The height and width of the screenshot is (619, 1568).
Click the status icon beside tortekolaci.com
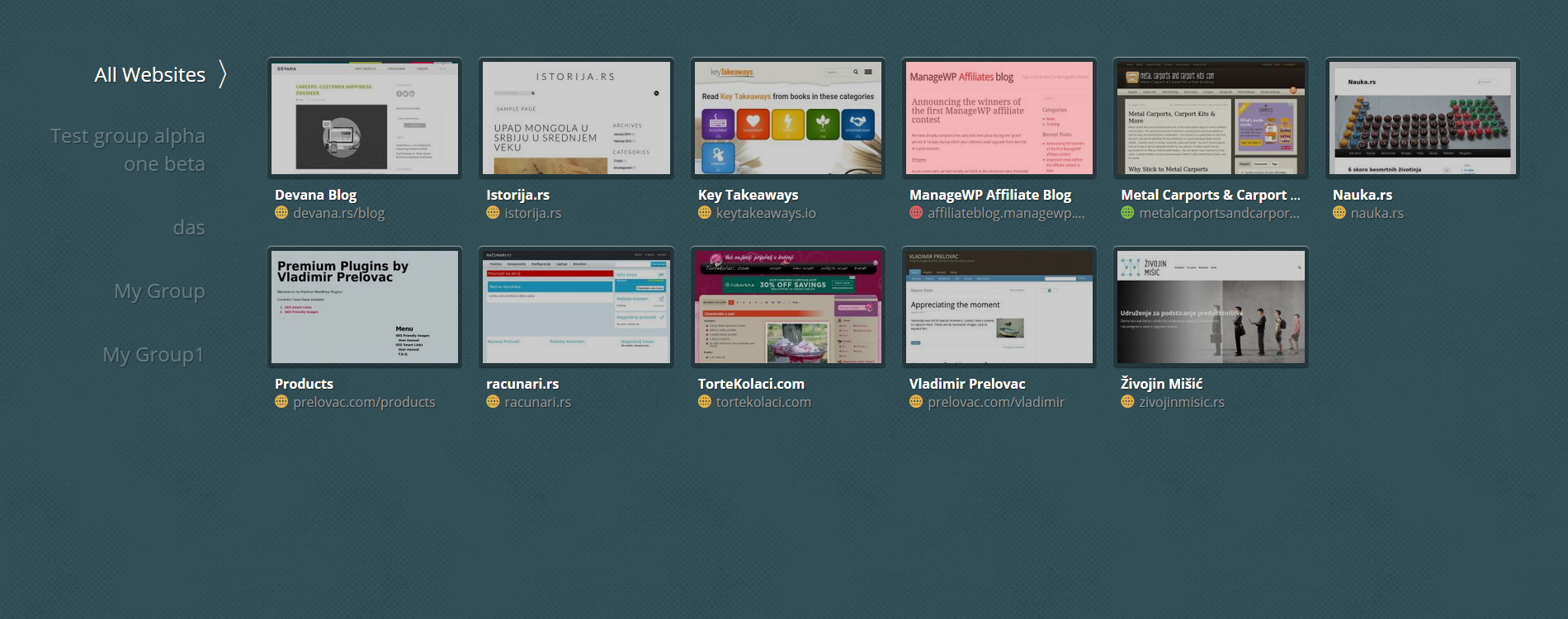click(704, 402)
